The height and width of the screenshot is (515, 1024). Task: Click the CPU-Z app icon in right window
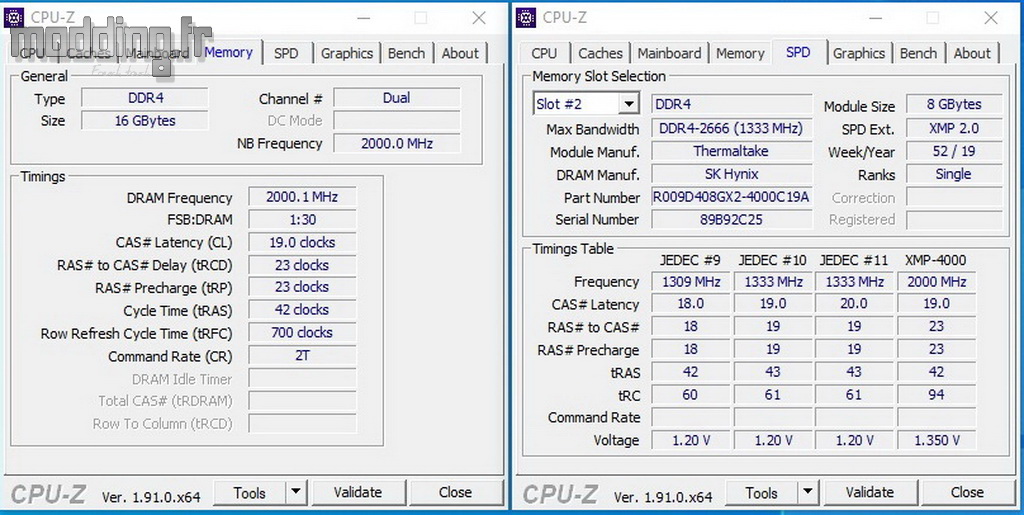coord(526,18)
